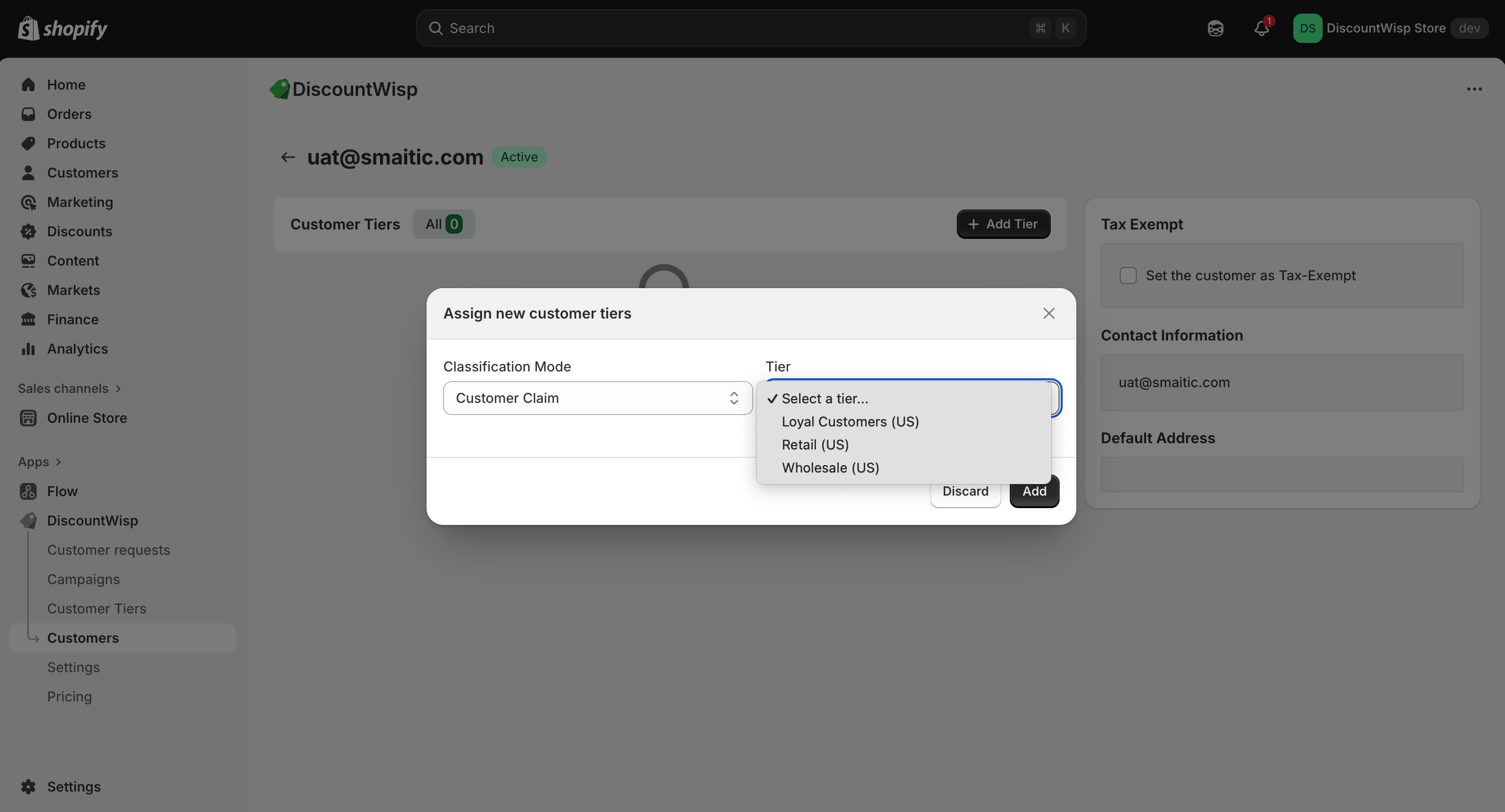
Task: Select the All tab in Customer Tiers
Action: click(443, 224)
